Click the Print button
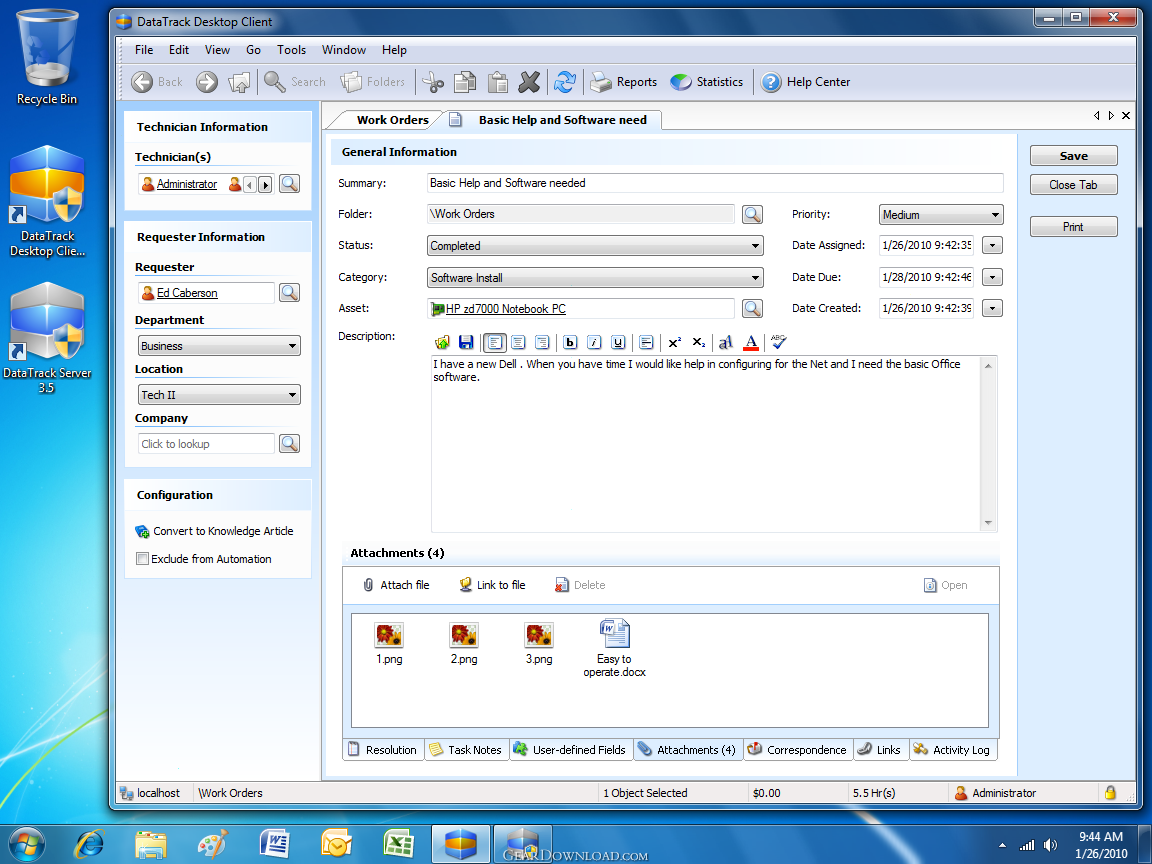 click(x=1073, y=227)
